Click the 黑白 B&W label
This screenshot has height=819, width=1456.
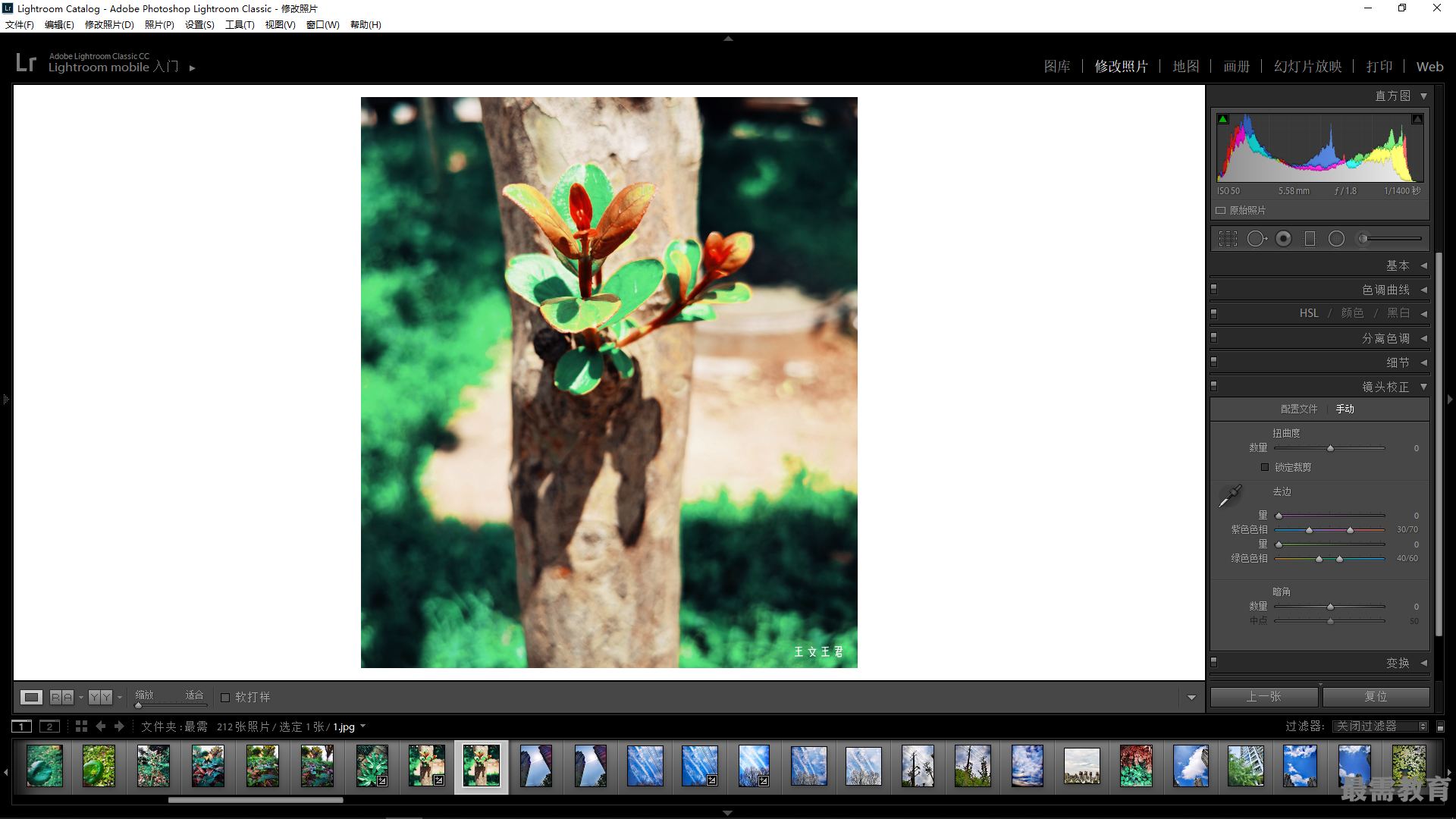[x=1398, y=313]
